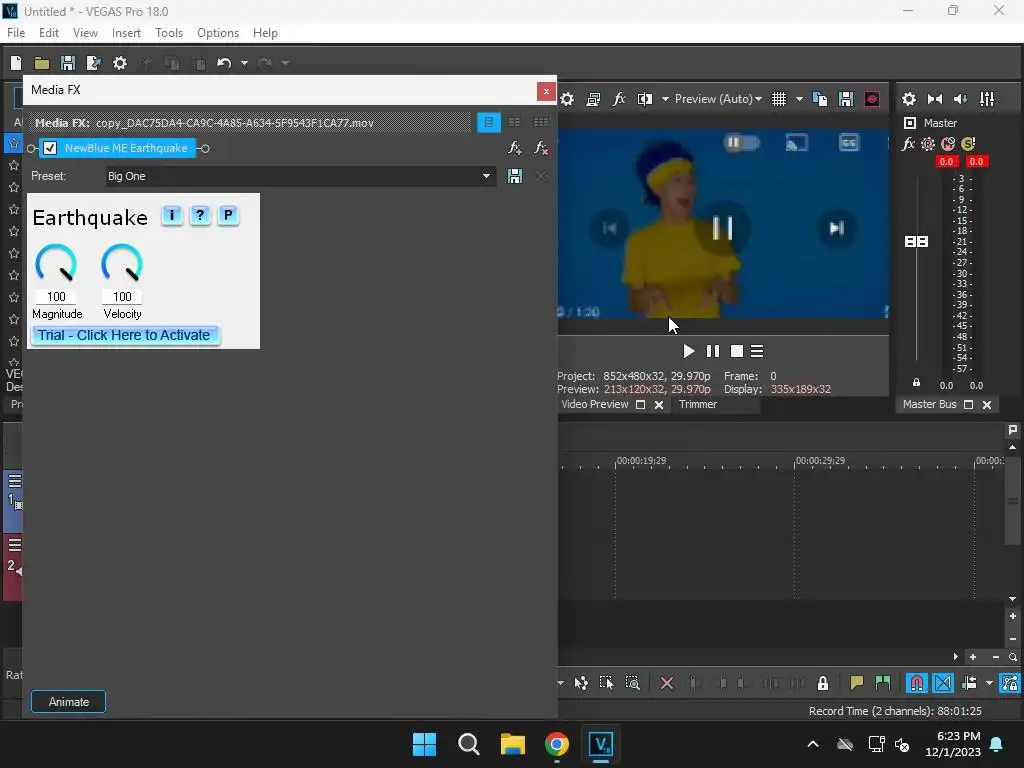Toggle preview on external monitor icon

click(x=593, y=99)
